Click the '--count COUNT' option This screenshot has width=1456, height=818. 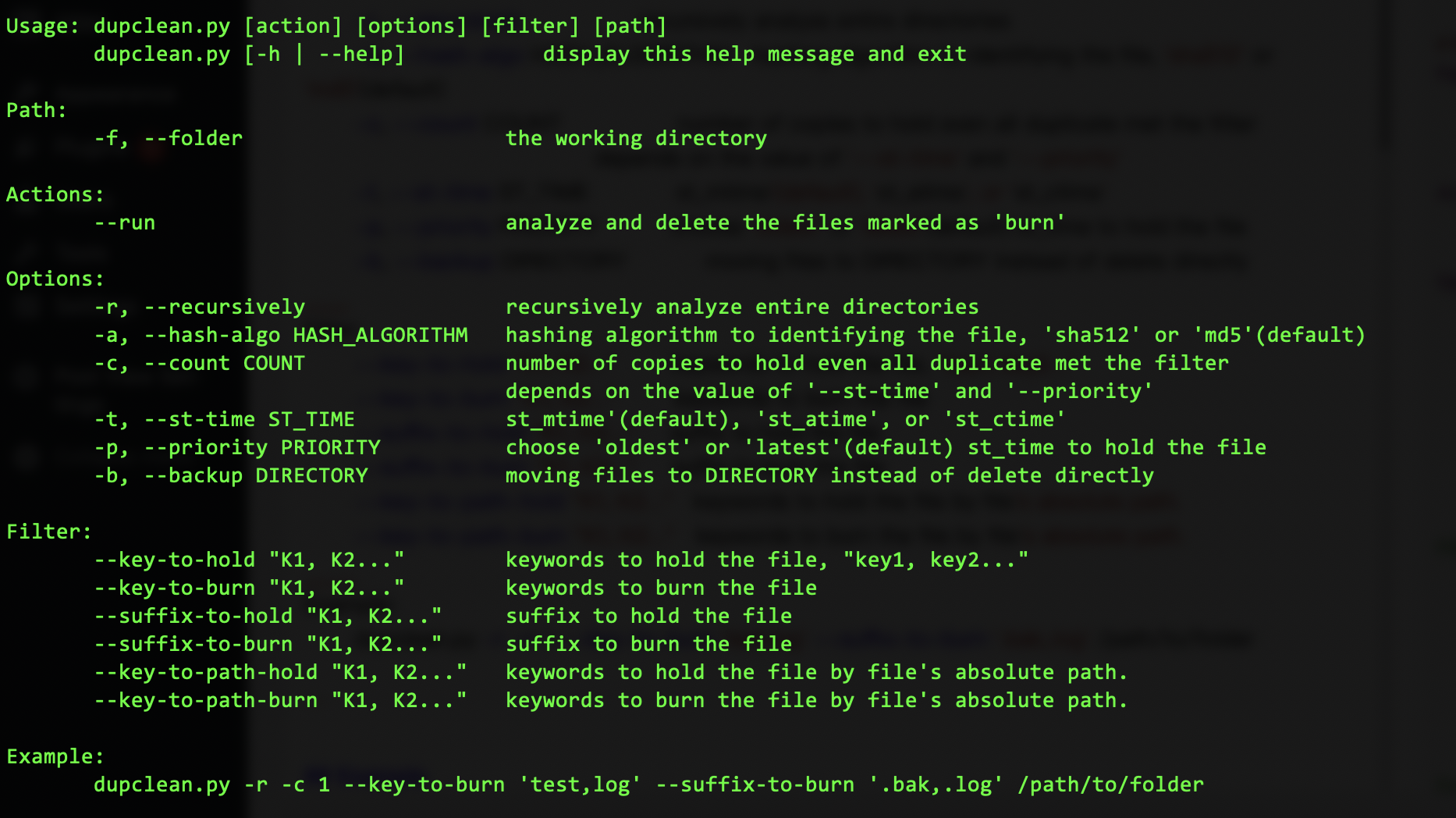click(x=225, y=364)
